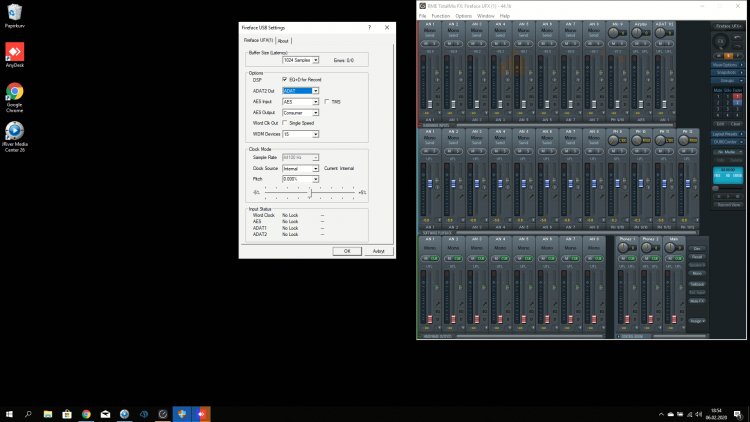
Task: Open settings wrench on Main output channel
Action: click(682, 304)
